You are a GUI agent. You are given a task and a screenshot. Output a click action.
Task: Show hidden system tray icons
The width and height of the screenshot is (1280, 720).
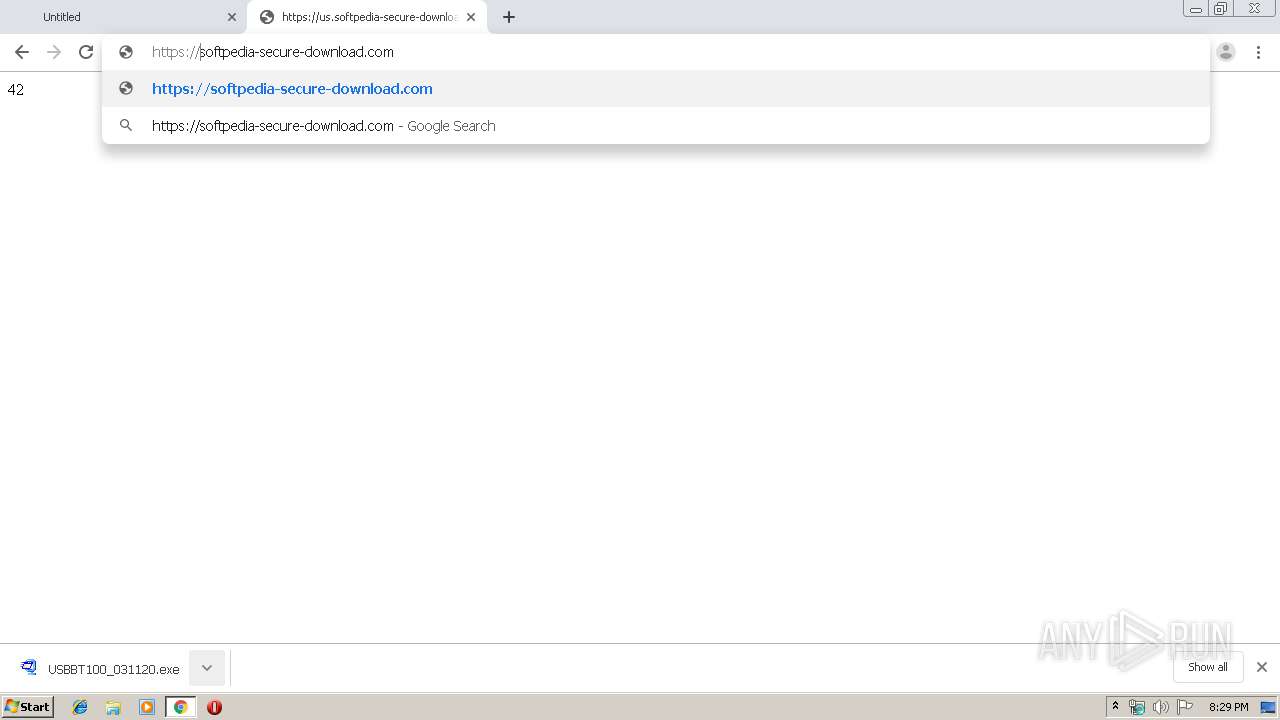(1116, 707)
